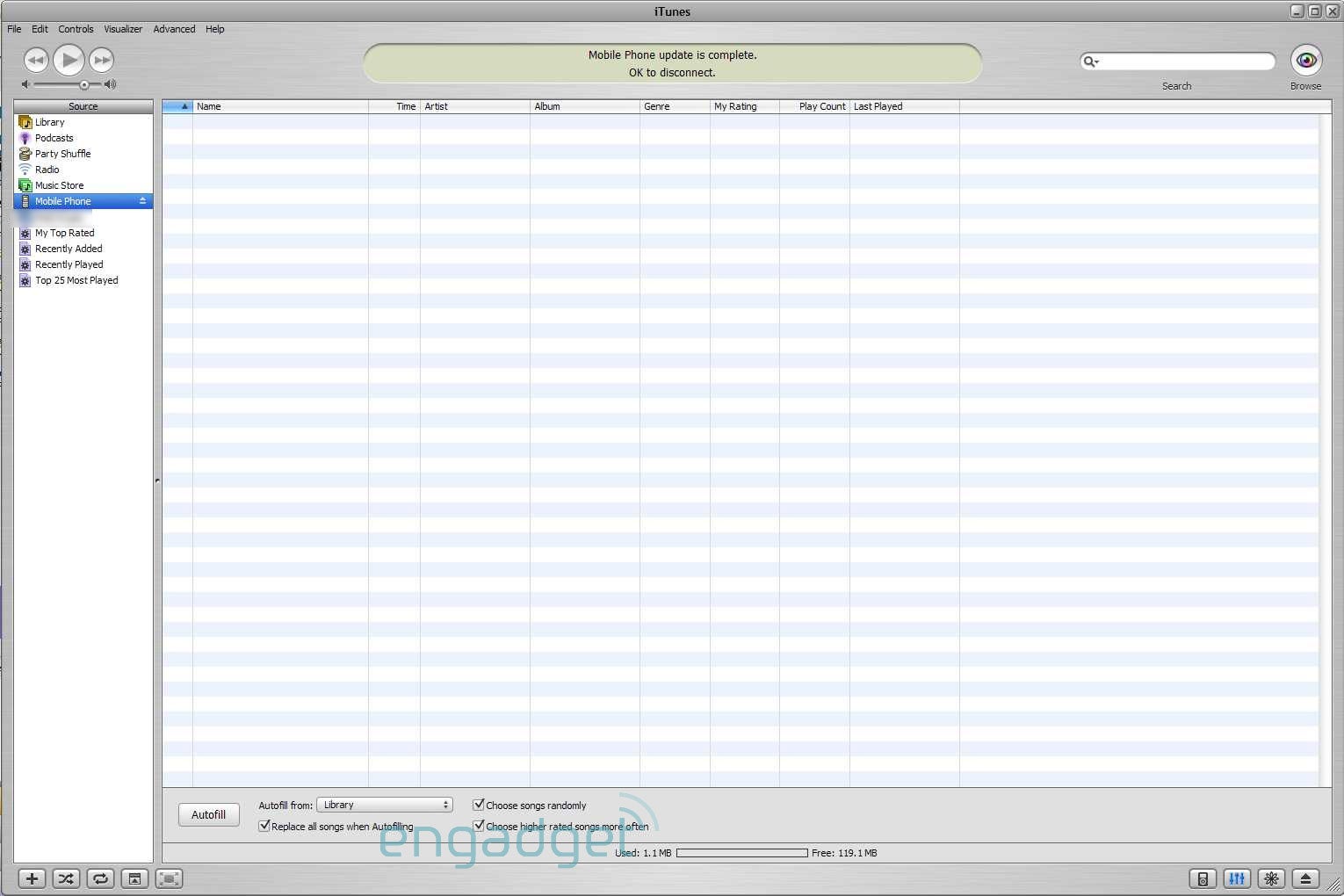Click the volume slider knob
The height and width of the screenshot is (896, 1344).
coord(84,85)
